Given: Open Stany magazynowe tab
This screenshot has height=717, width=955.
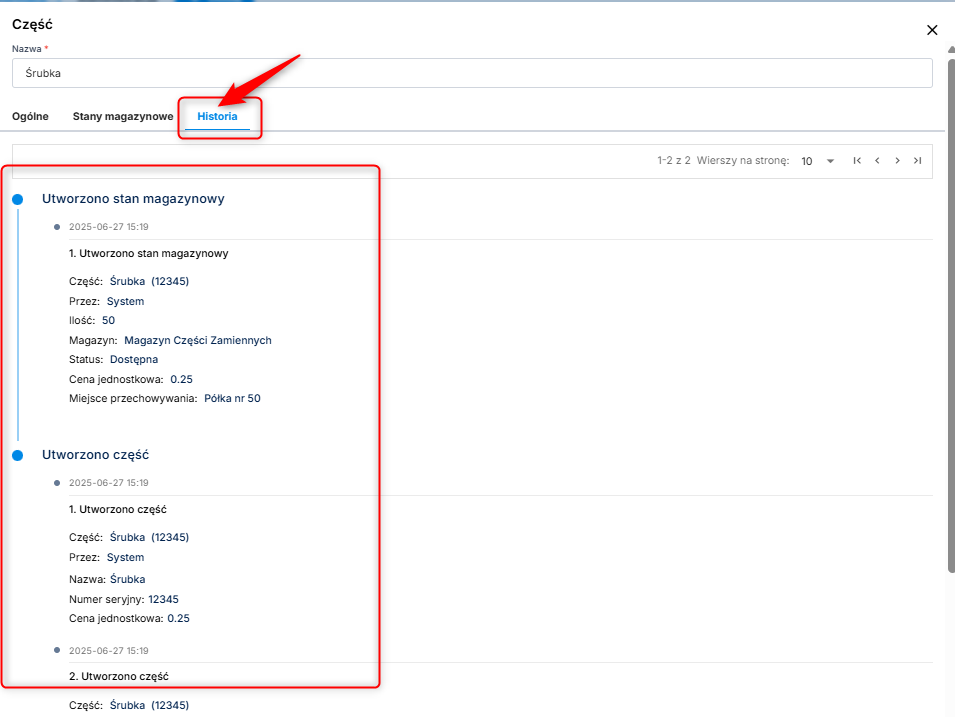Looking at the screenshot, I should click(x=123, y=116).
